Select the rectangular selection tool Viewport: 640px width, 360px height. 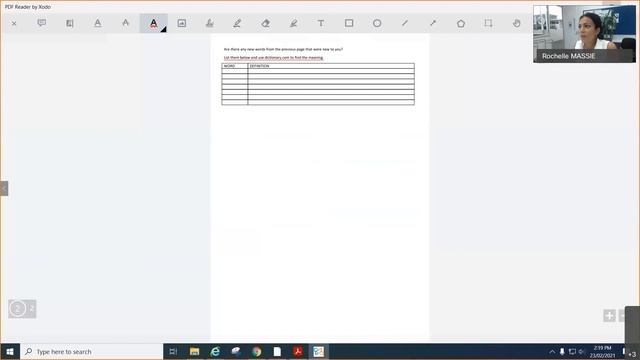click(489, 23)
